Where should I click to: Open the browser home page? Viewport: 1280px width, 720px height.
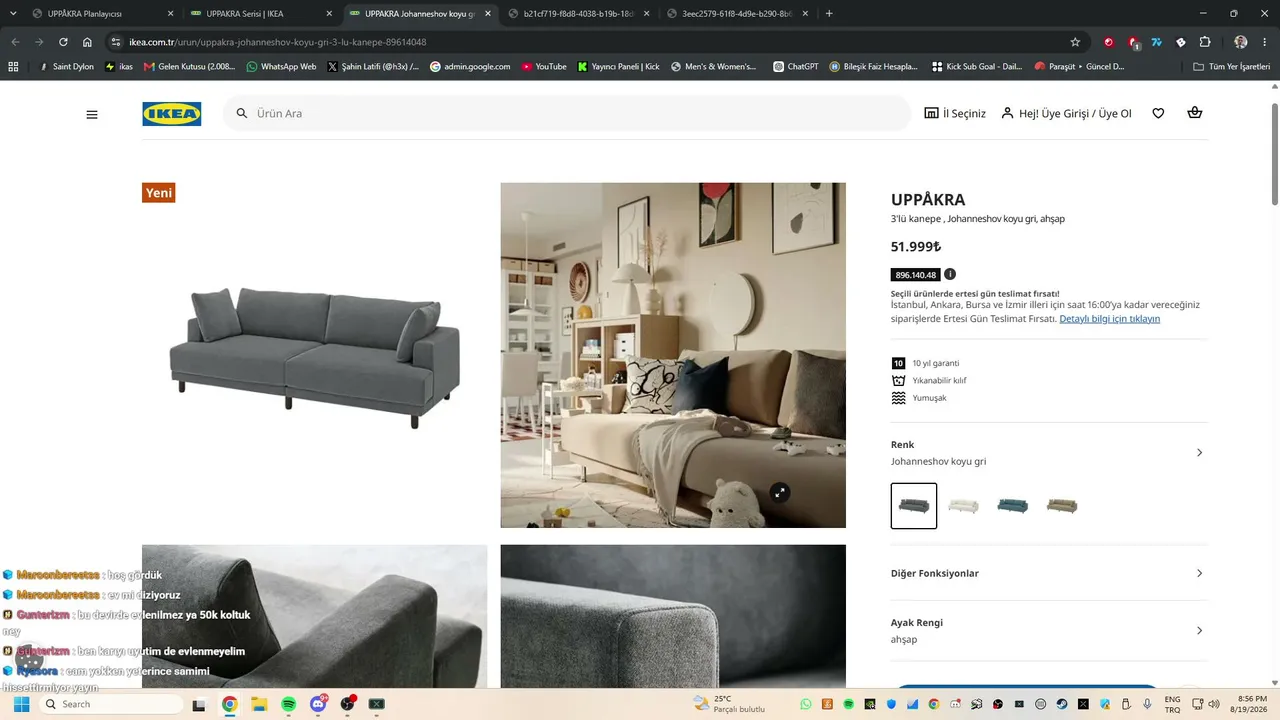(x=87, y=42)
